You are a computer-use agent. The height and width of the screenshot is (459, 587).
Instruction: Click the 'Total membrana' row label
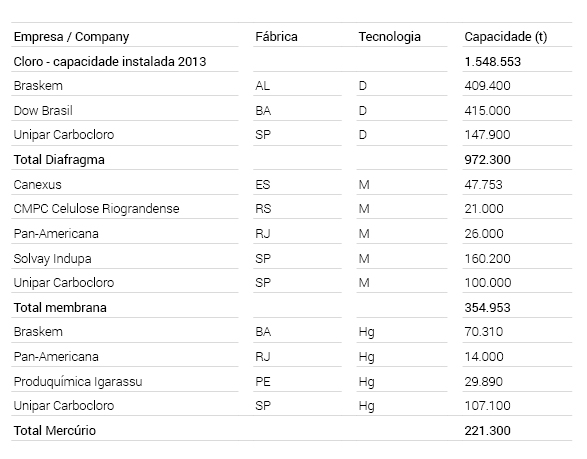pos(60,308)
